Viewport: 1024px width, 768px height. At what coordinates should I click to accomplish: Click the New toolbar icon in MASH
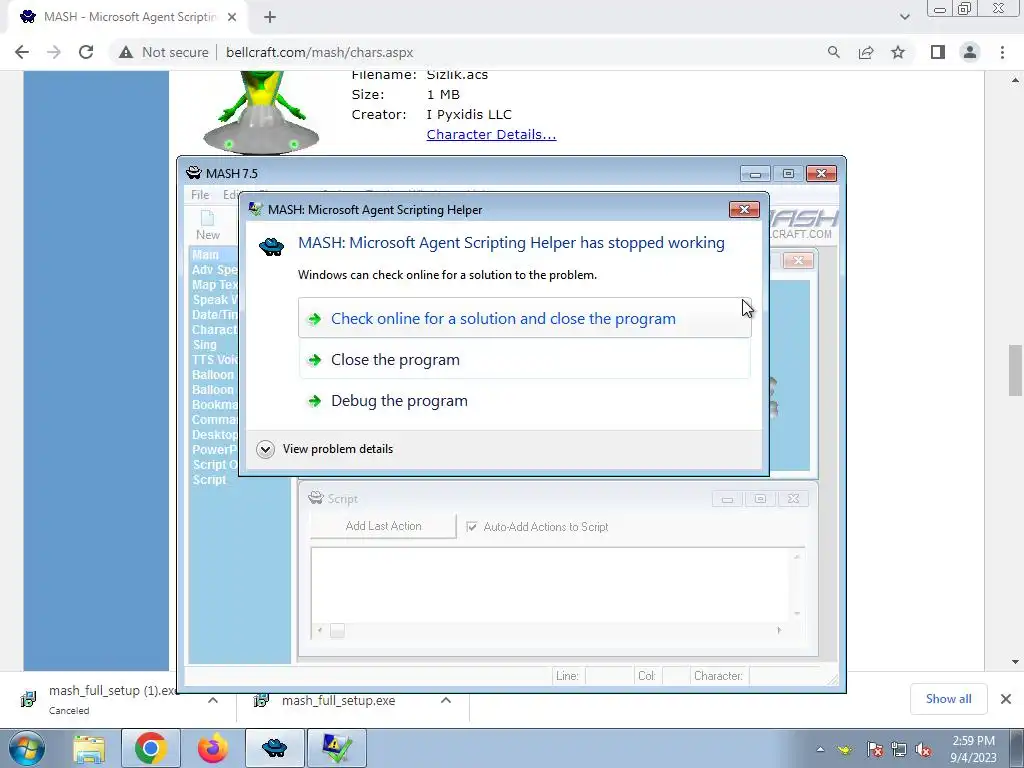pos(208,225)
